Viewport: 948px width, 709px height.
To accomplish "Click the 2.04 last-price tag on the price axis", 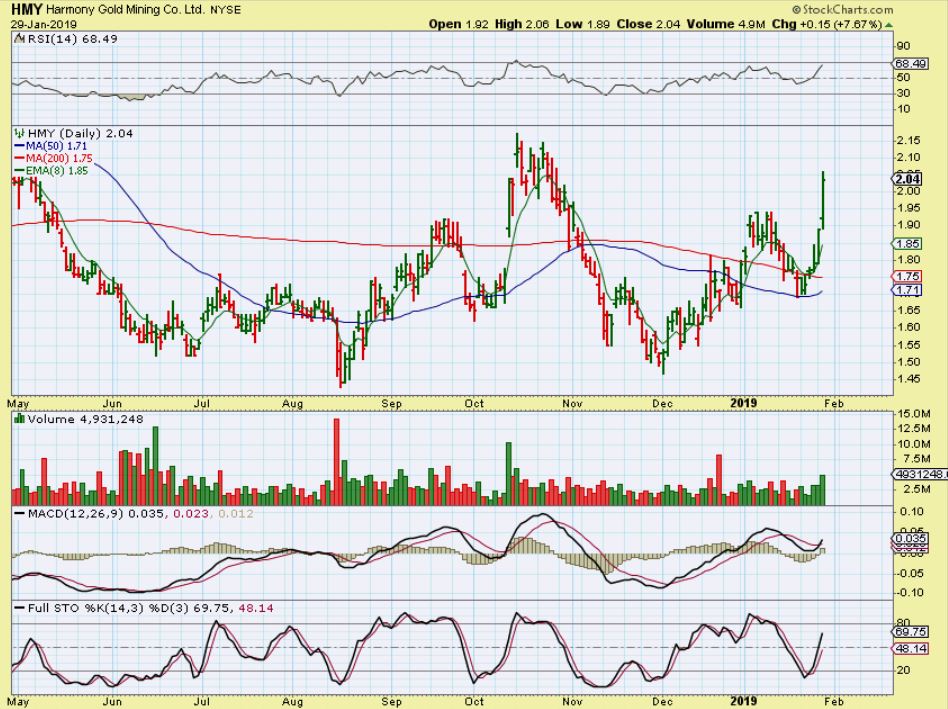I will [907, 179].
